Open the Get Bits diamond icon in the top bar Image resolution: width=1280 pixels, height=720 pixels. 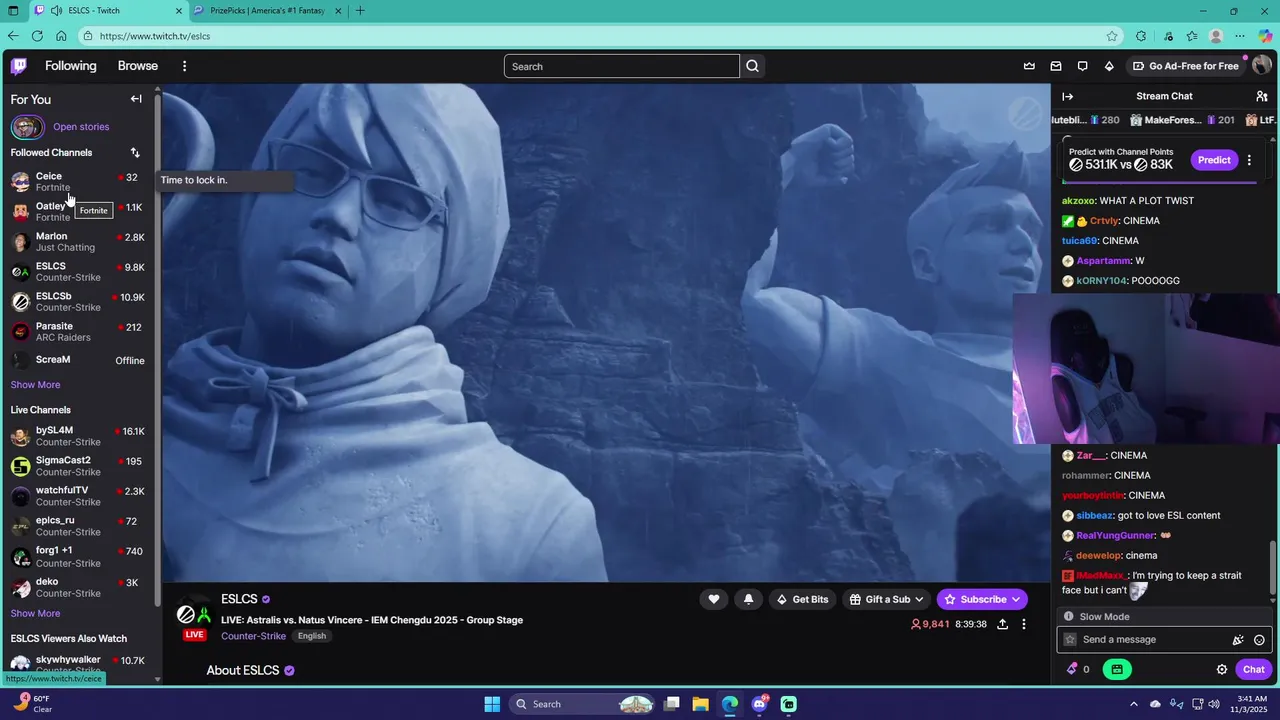click(x=1109, y=66)
